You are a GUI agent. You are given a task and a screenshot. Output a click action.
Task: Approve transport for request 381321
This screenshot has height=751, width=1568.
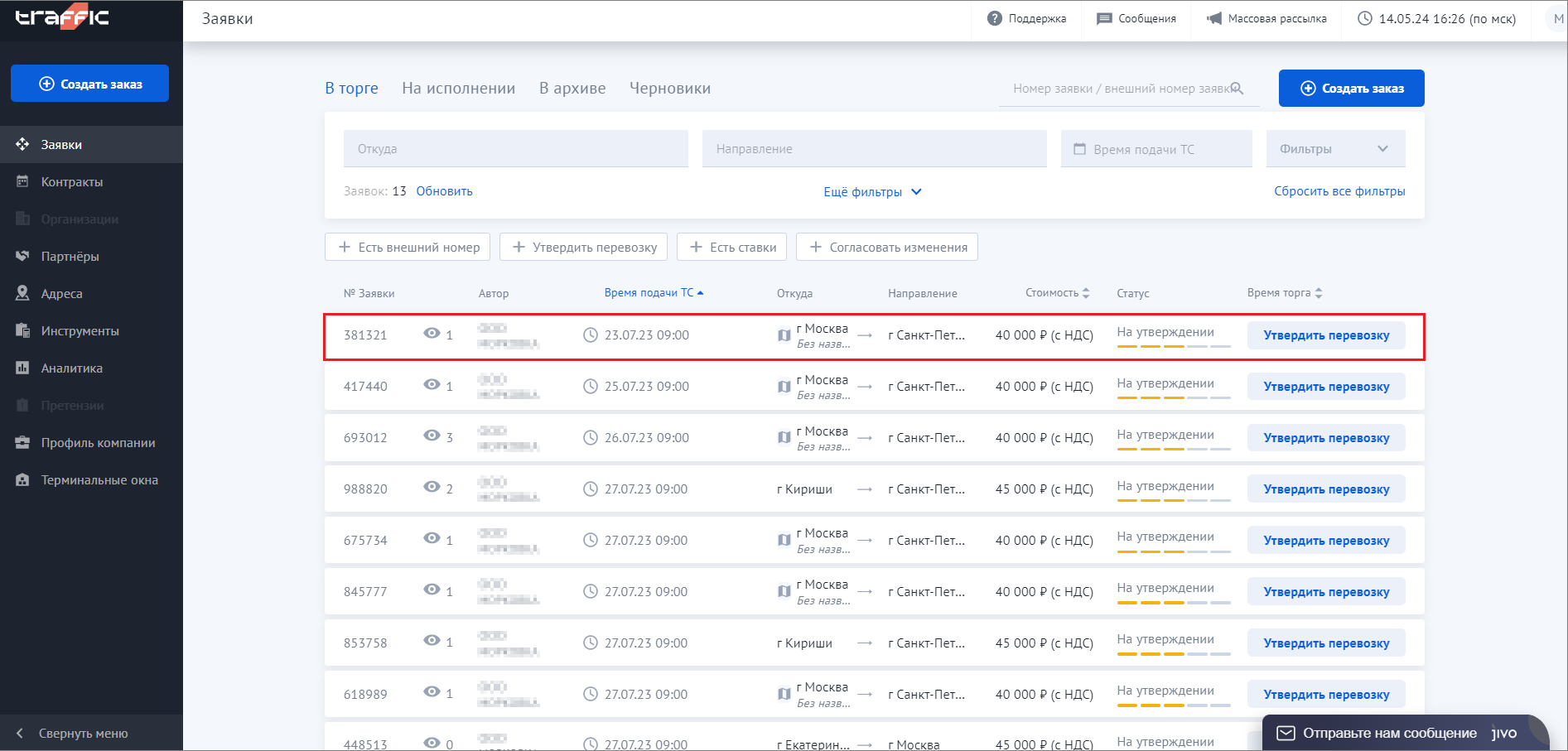(1326, 335)
